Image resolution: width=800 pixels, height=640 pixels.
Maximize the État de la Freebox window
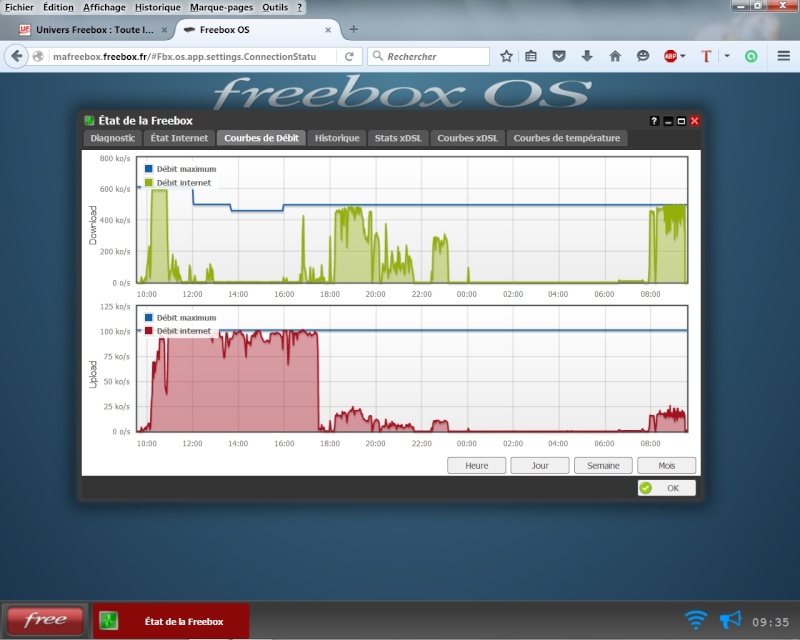coord(681,121)
